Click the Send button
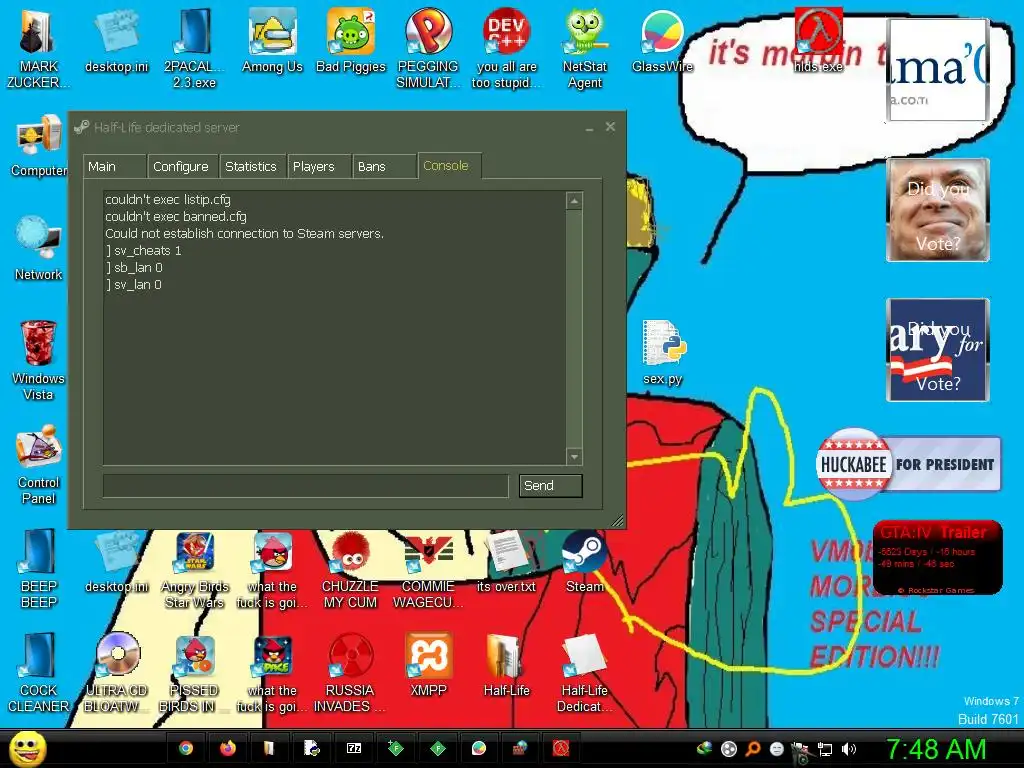Viewport: 1024px width, 768px height. [551, 486]
